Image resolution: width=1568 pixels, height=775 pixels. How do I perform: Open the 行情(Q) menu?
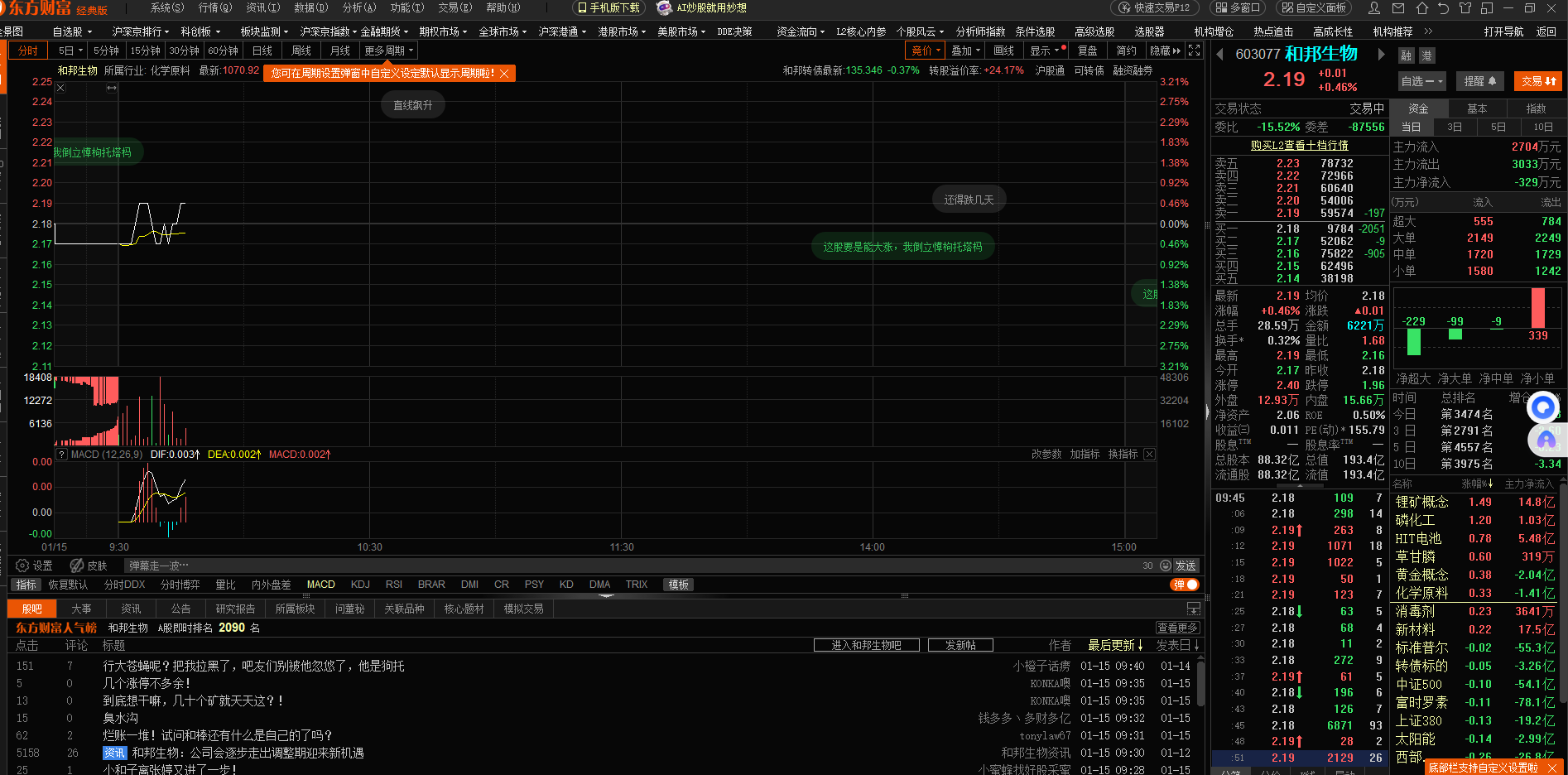point(215,7)
